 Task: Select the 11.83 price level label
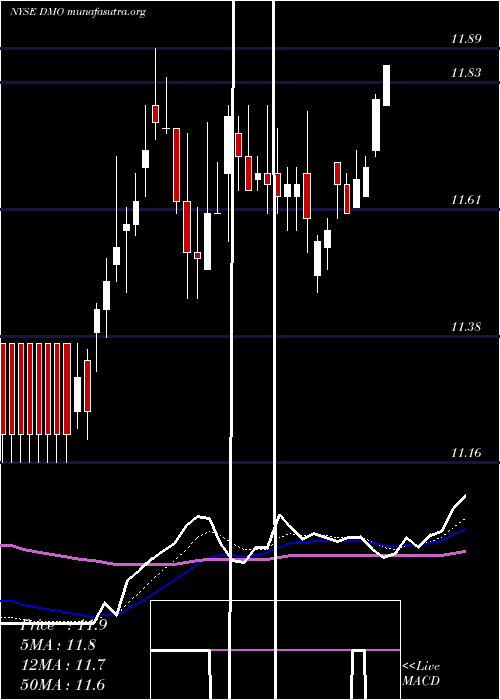[466, 73]
